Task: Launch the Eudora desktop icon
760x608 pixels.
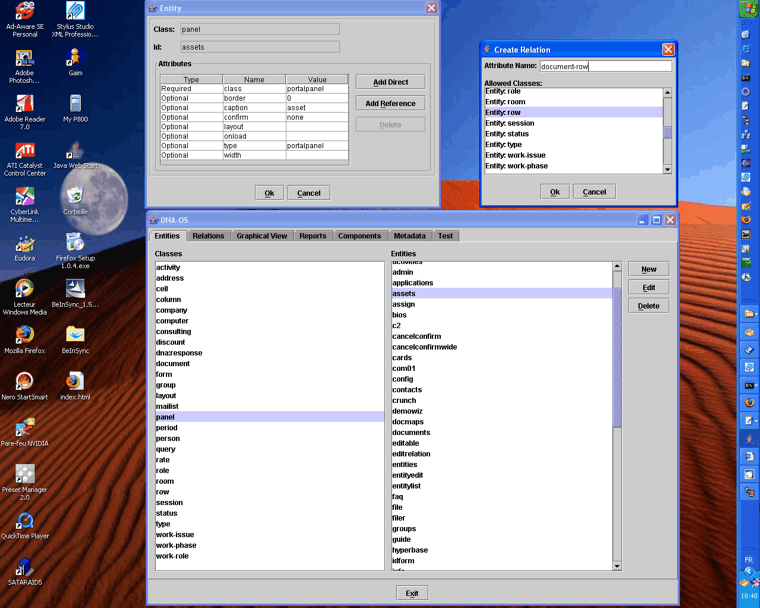Action: (x=25, y=248)
